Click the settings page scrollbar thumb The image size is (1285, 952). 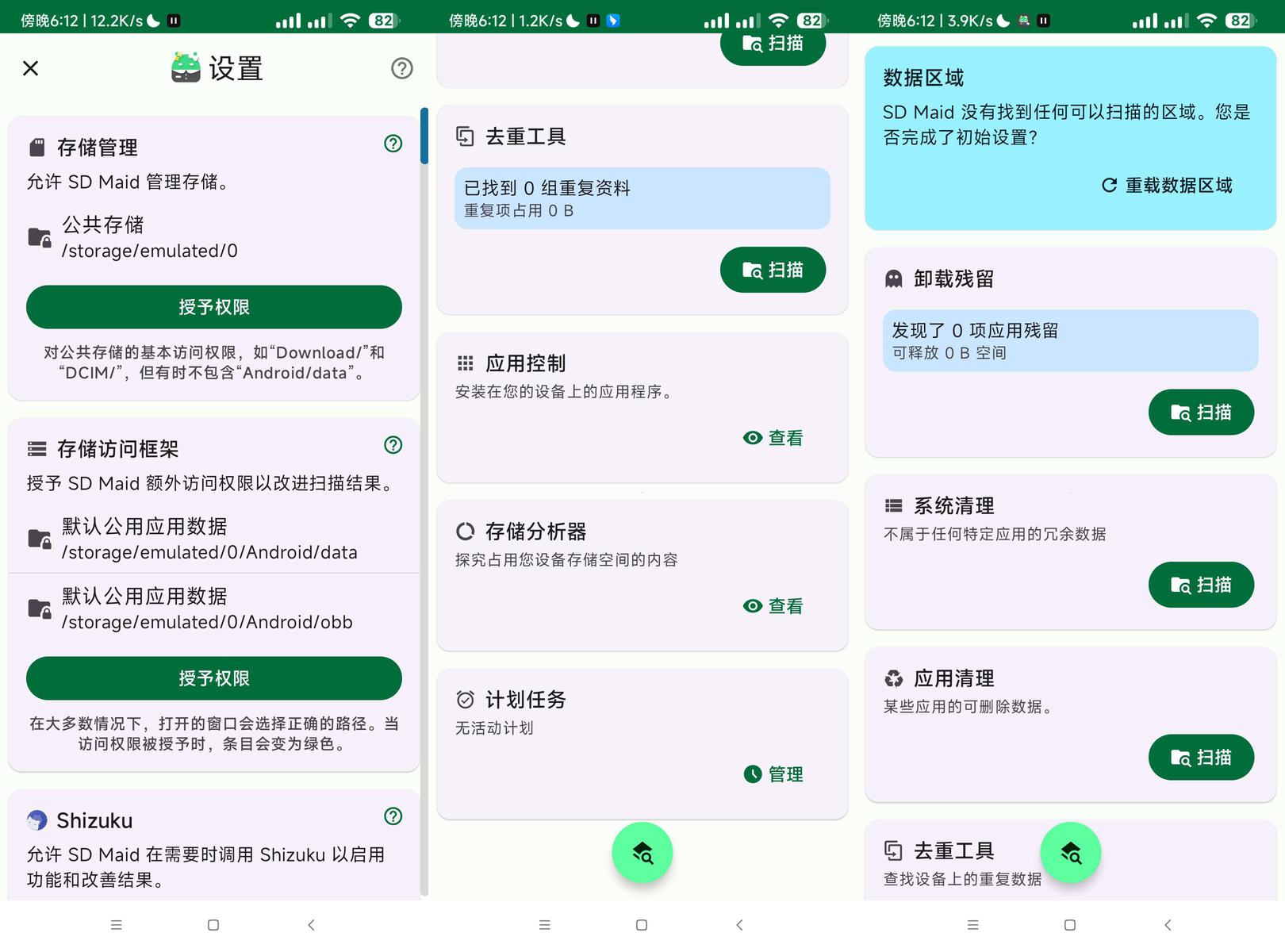(424, 136)
